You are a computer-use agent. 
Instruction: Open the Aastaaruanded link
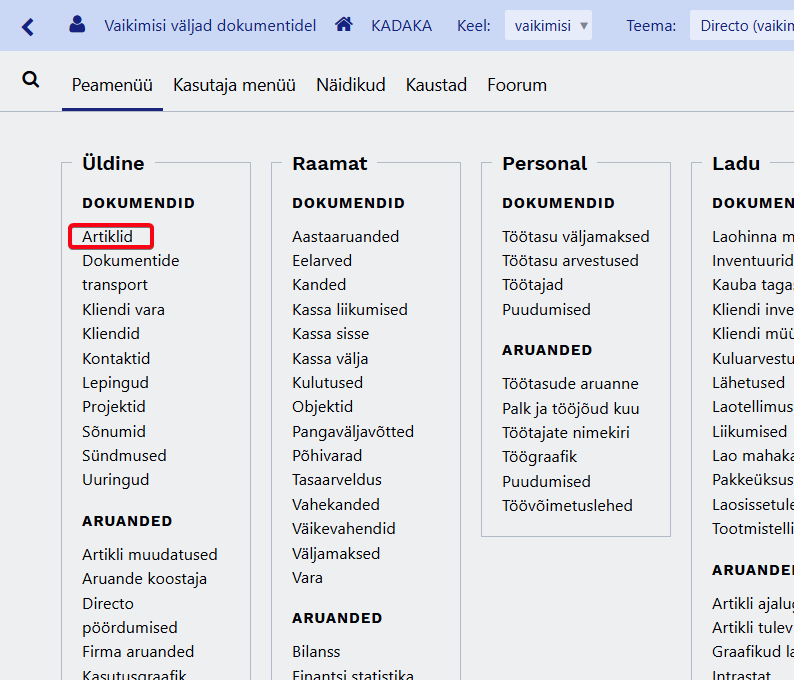(345, 237)
